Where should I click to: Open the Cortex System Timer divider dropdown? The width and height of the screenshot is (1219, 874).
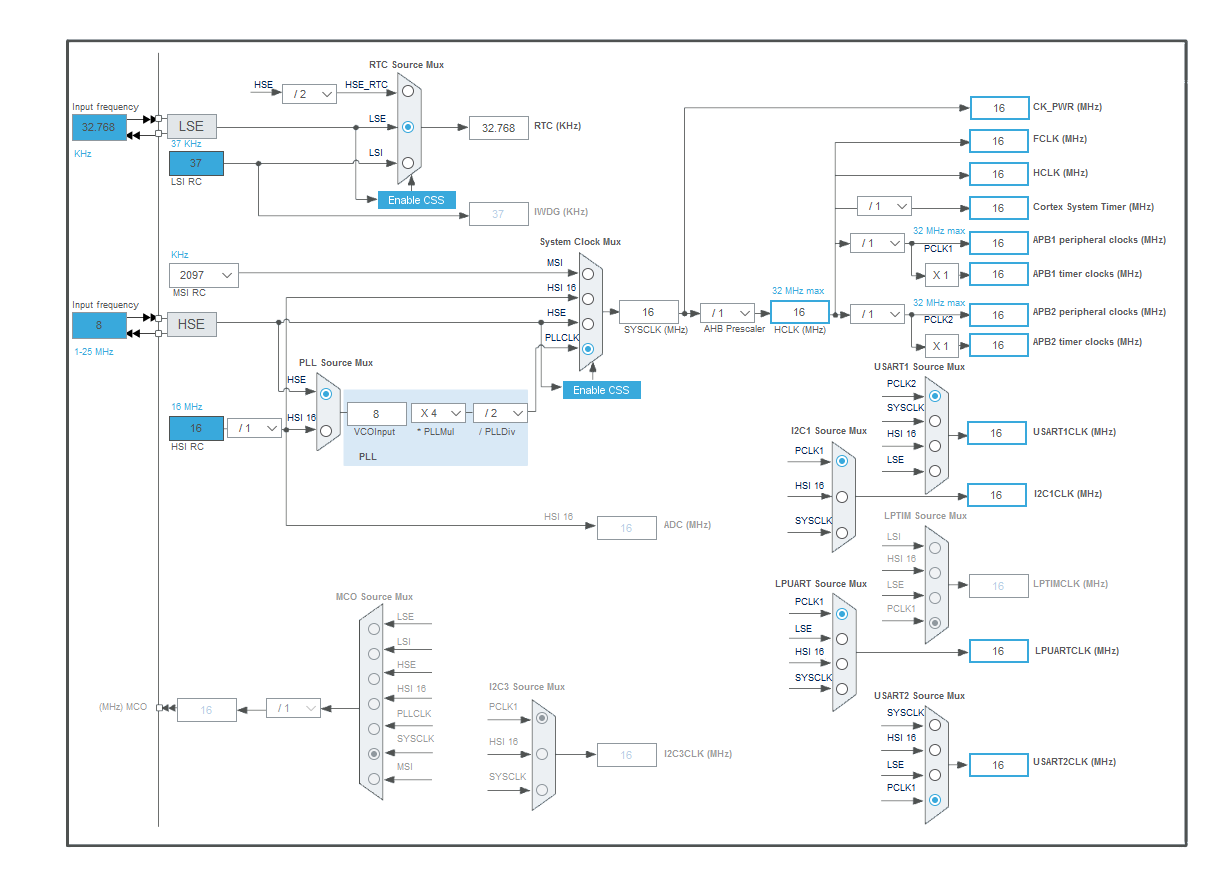click(884, 205)
